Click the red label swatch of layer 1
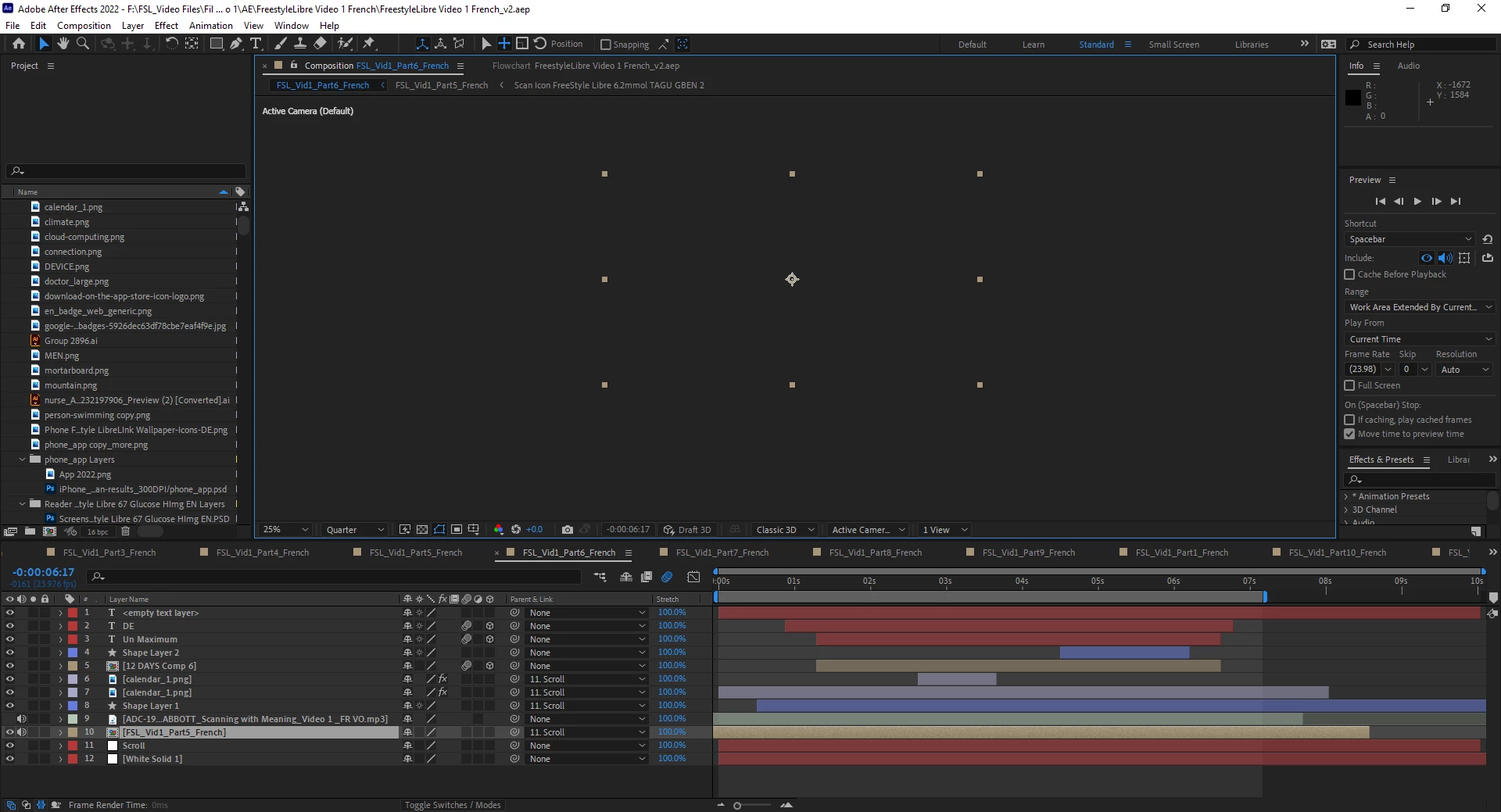Screen dimensions: 1501x812 coord(73,613)
